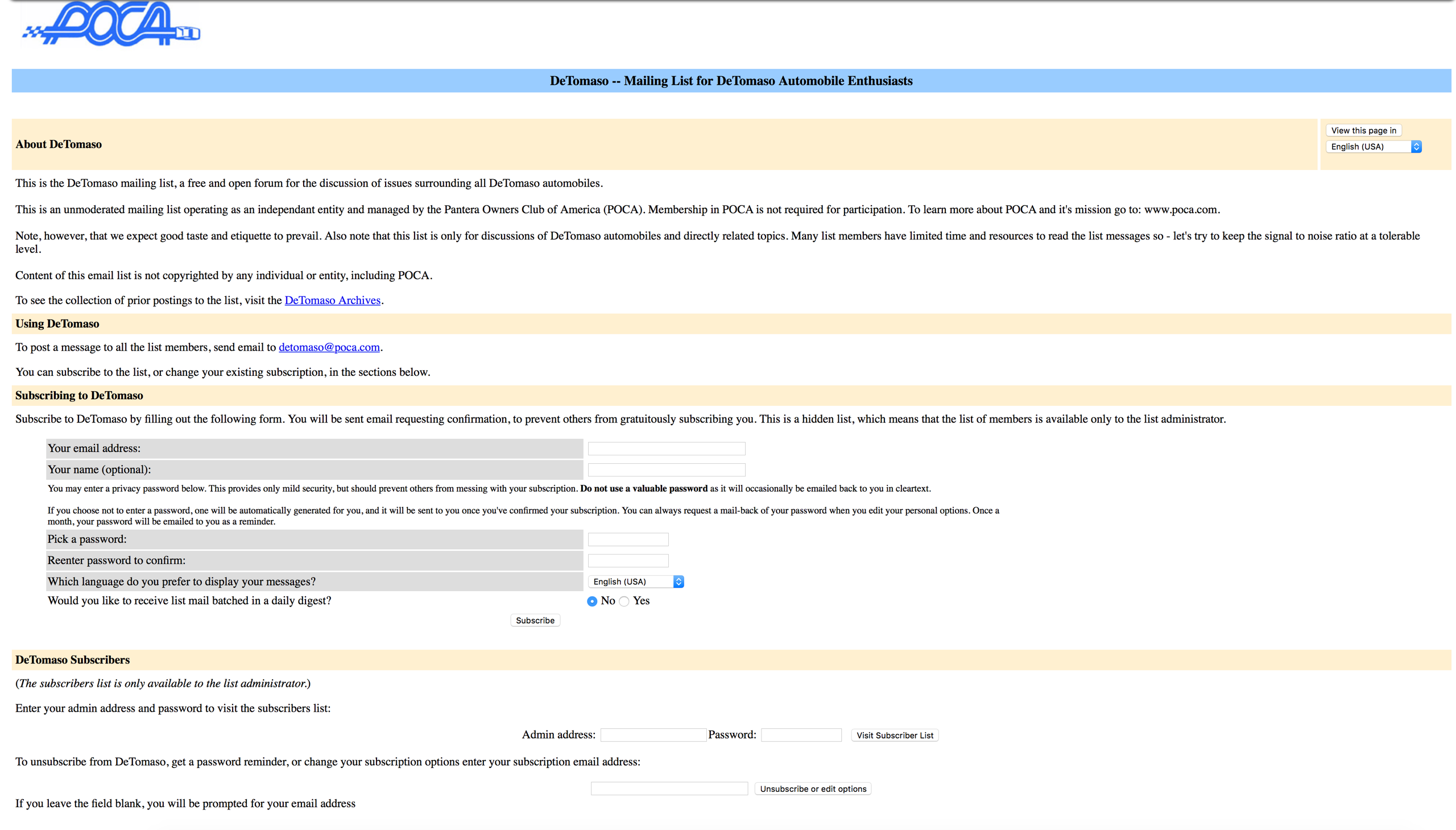Click the page title banner text
Image resolution: width=1456 pixels, height=830 pixels.
click(731, 81)
